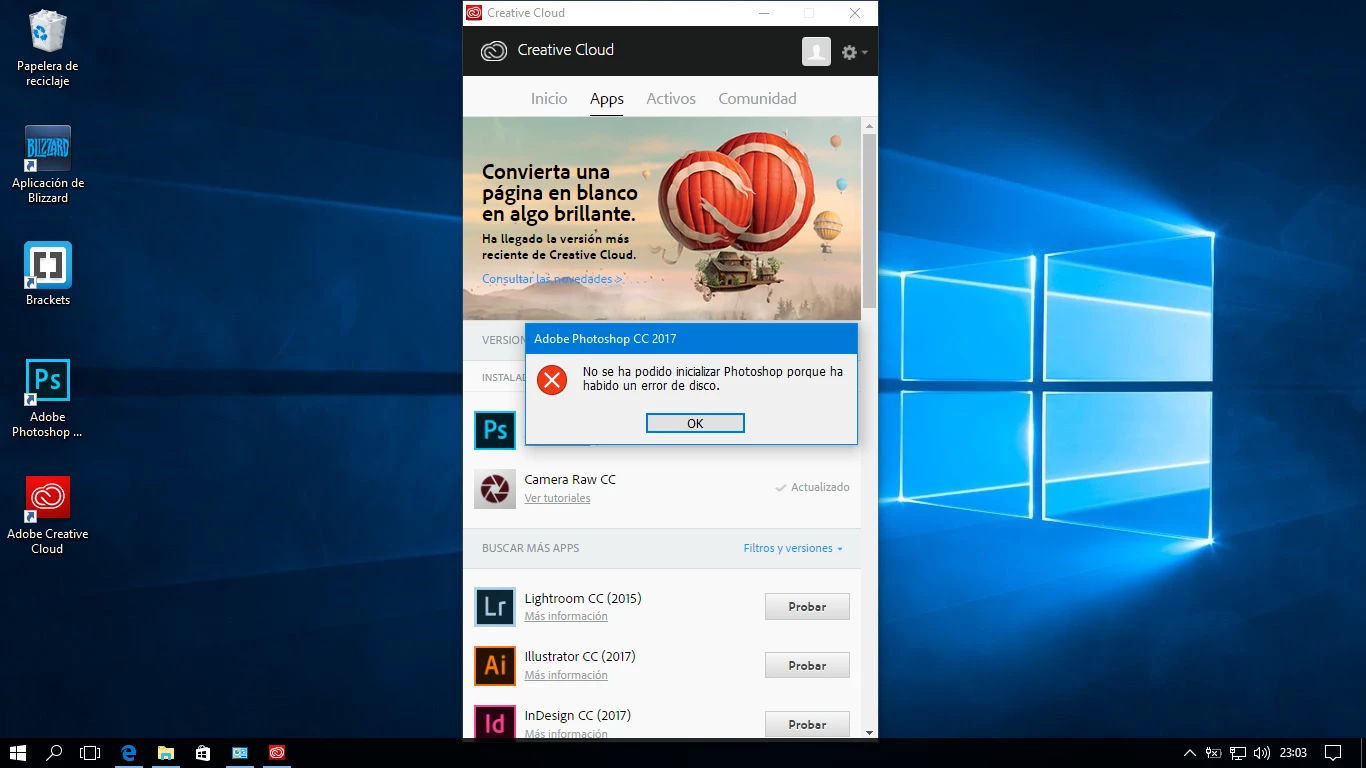Screen dimensions: 1366x768
Task: Click the 23:03 taskbar clock
Action: pos(1293,752)
